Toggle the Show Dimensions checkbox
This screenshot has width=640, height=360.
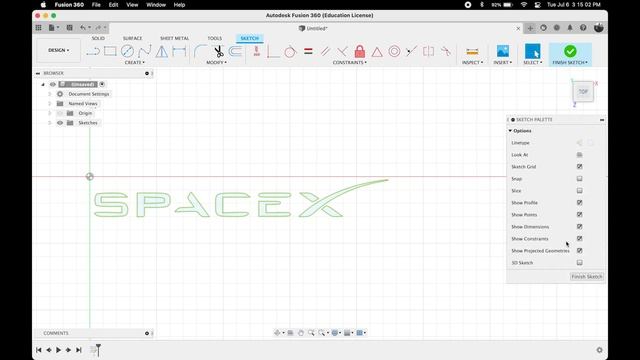pos(579,227)
